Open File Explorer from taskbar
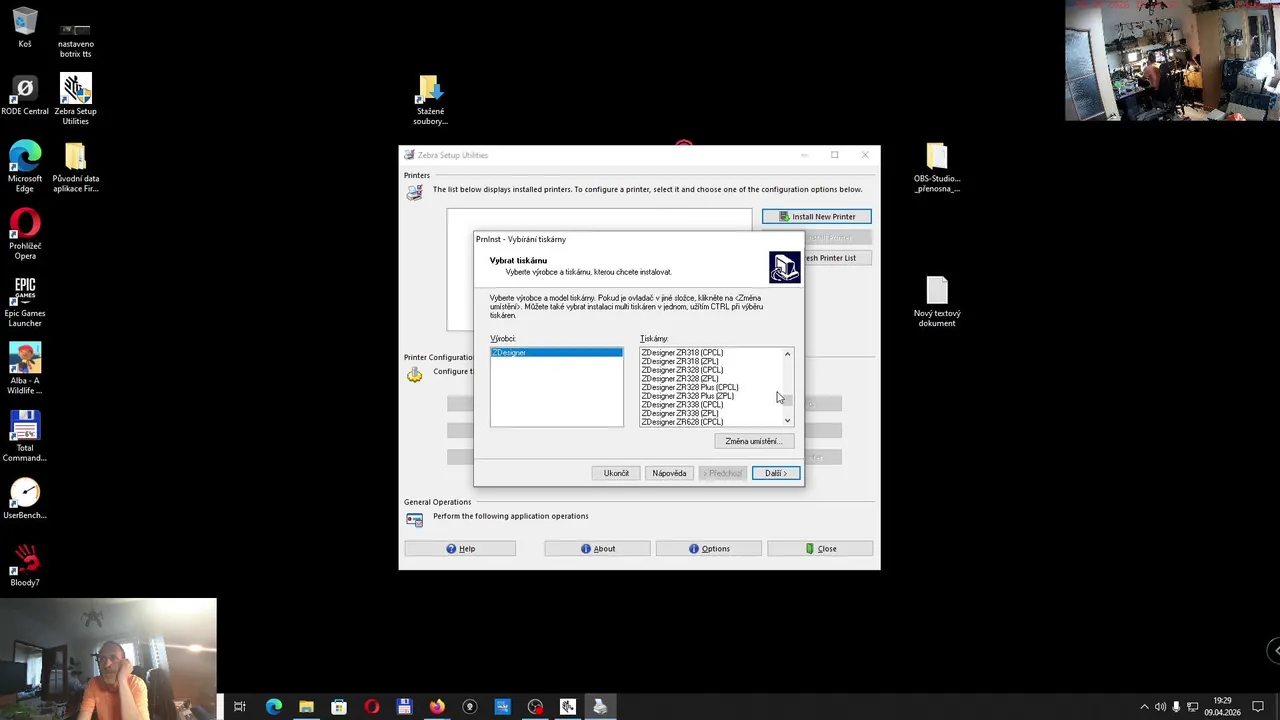 306,707
